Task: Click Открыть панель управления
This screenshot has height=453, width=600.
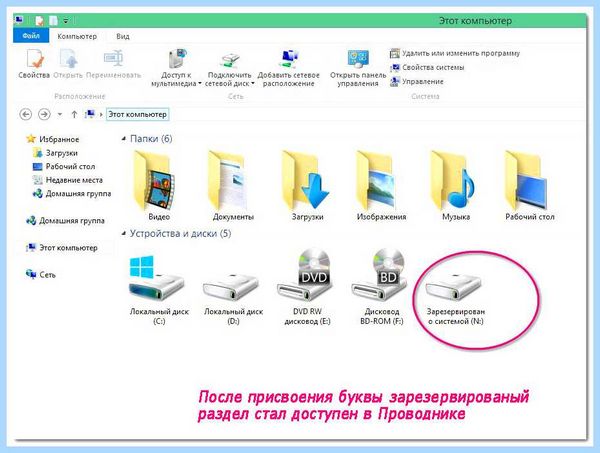Action: coord(358,68)
